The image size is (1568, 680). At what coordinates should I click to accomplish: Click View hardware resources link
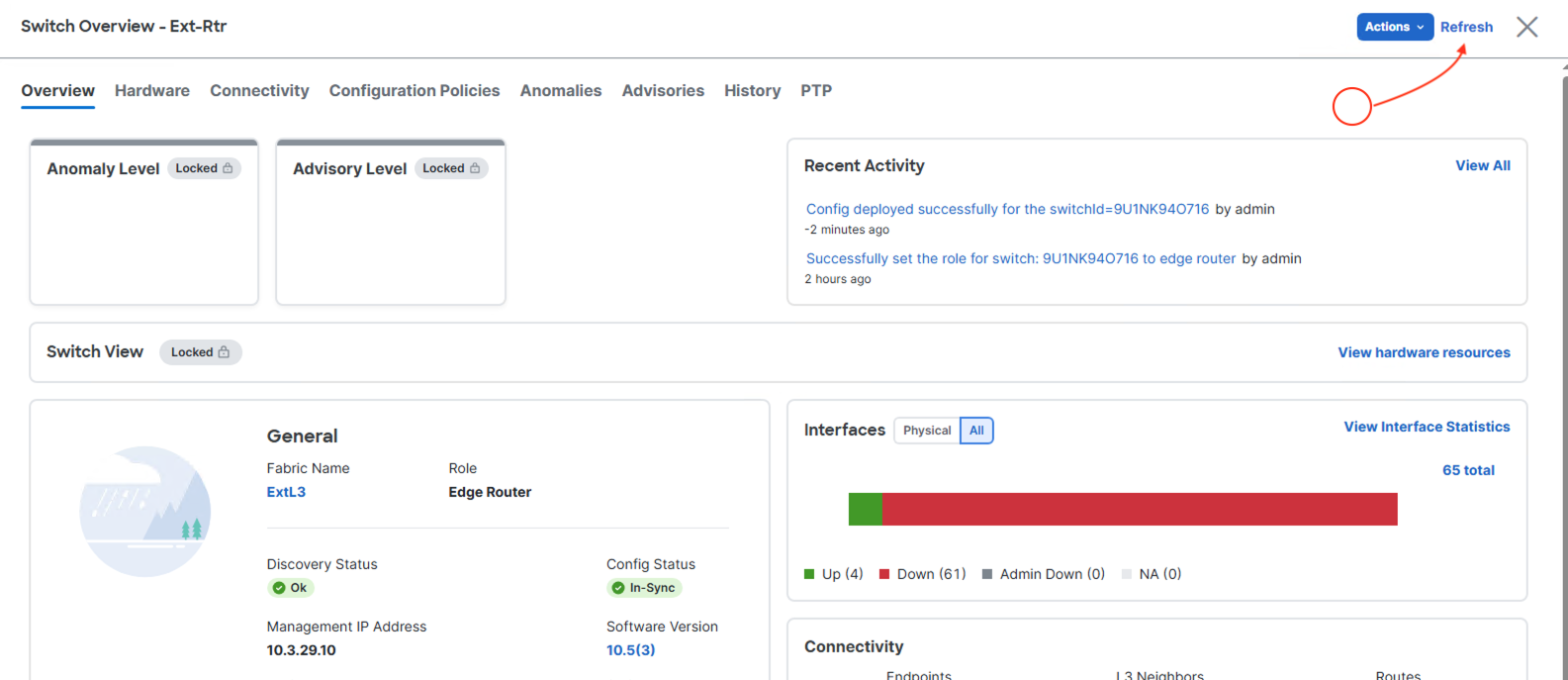[x=1424, y=352]
